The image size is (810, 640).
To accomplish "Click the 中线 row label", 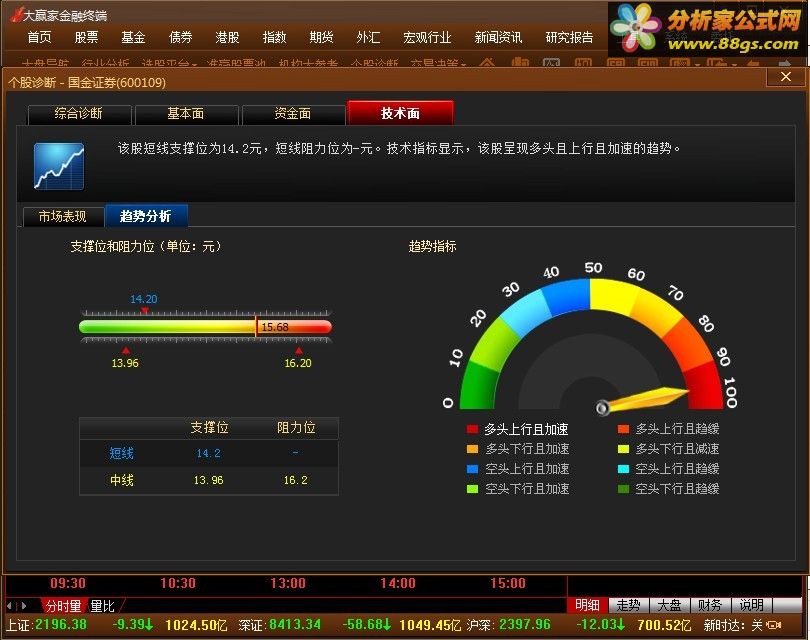I will point(122,480).
